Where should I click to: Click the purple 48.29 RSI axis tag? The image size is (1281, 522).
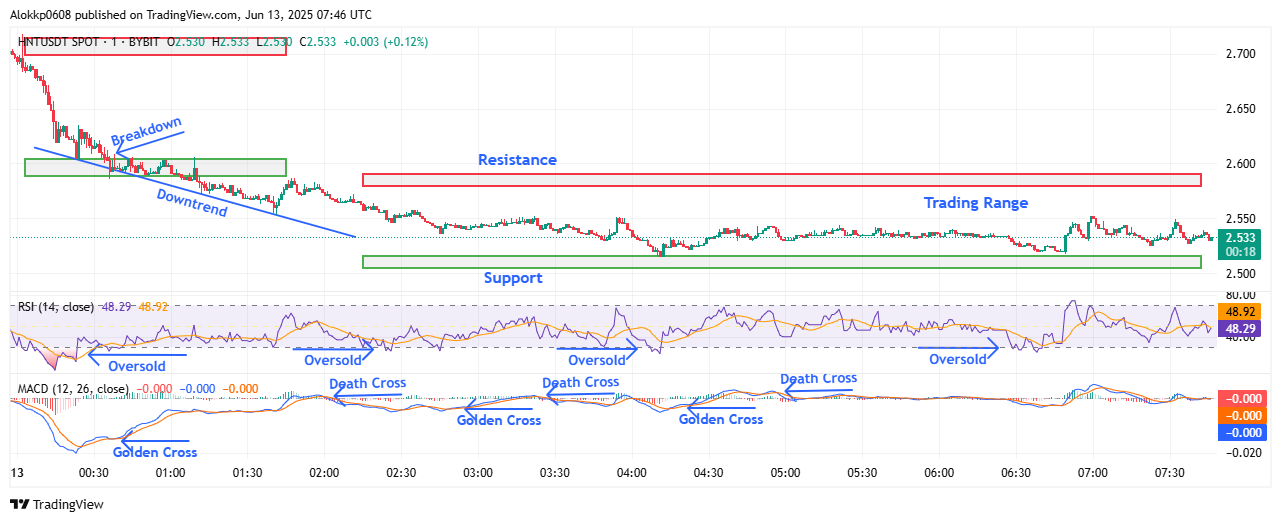click(x=1238, y=328)
